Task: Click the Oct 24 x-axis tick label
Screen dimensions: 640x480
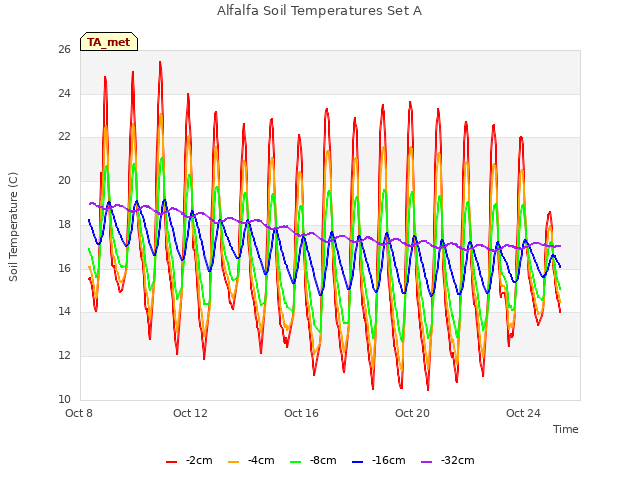Action: [x=523, y=413]
